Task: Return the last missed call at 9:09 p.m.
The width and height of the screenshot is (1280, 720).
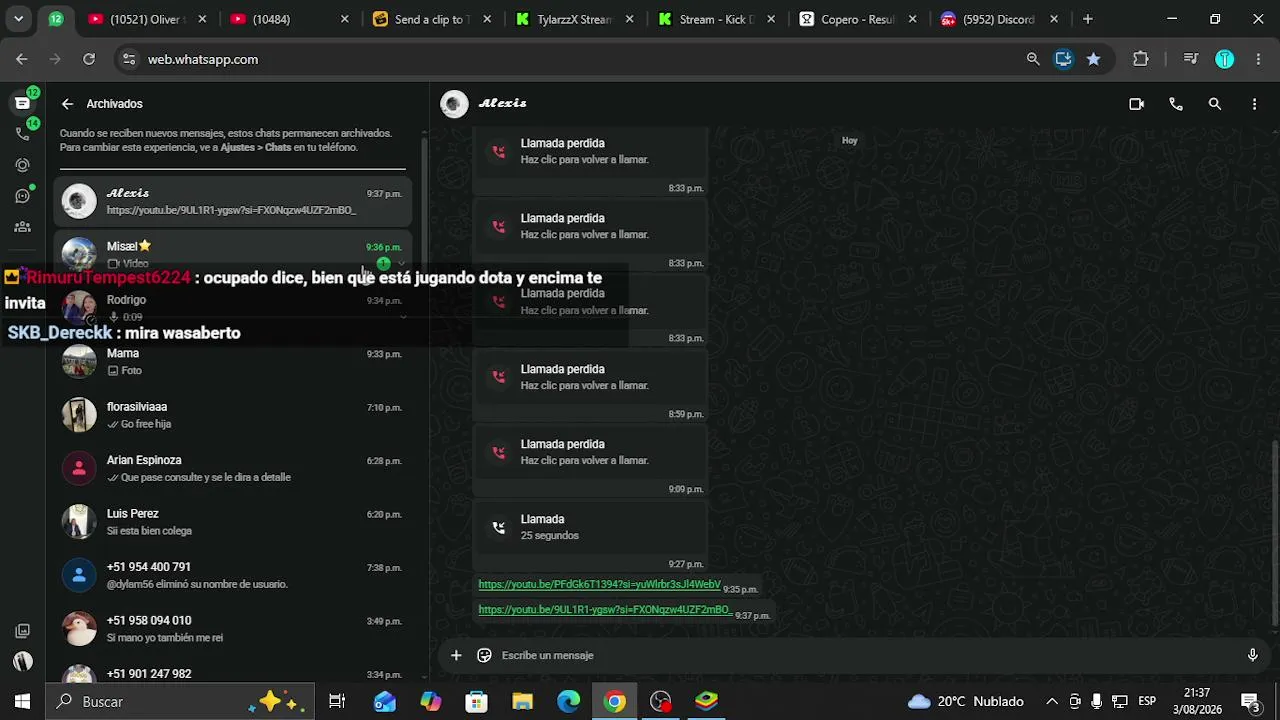Action: click(x=590, y=452)
